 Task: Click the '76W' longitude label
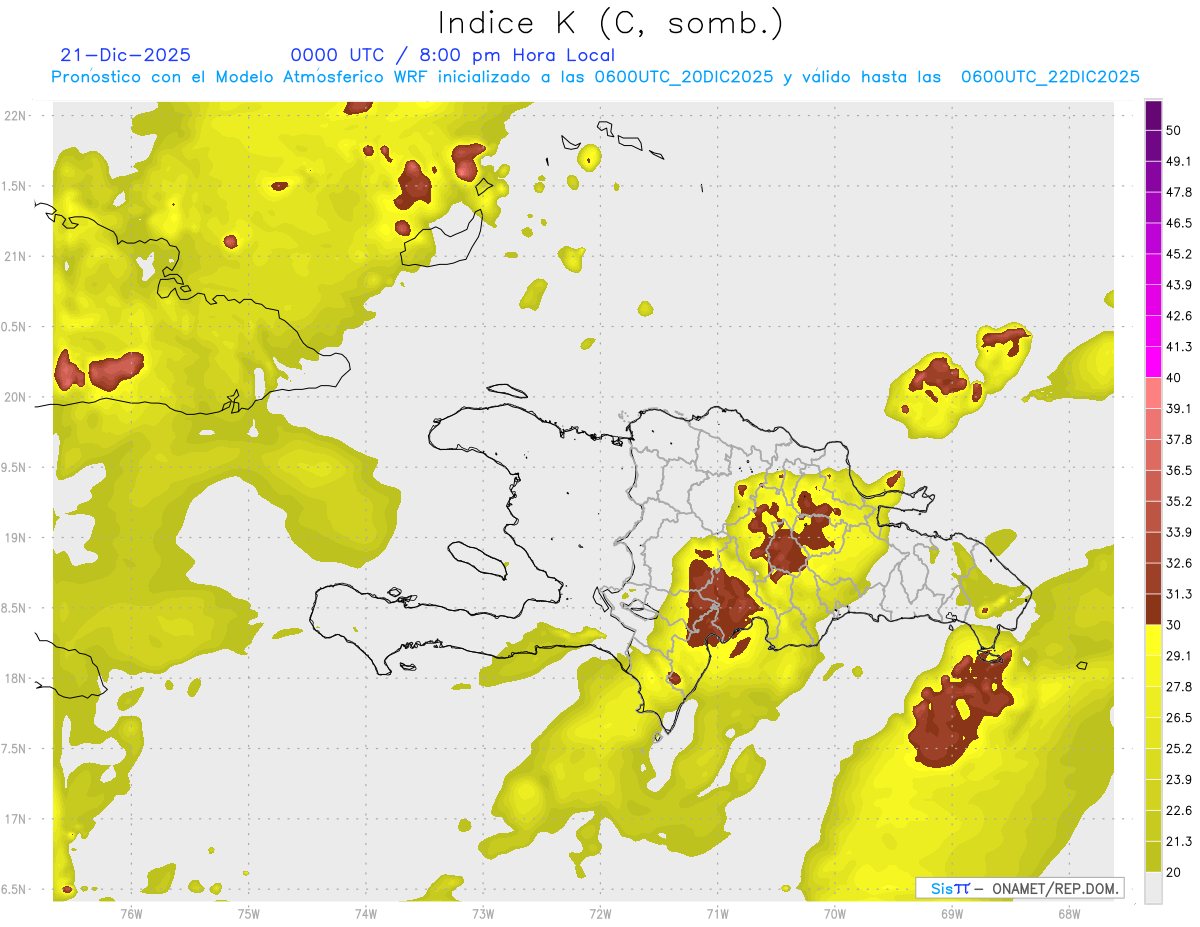click(x=131, y=913)
